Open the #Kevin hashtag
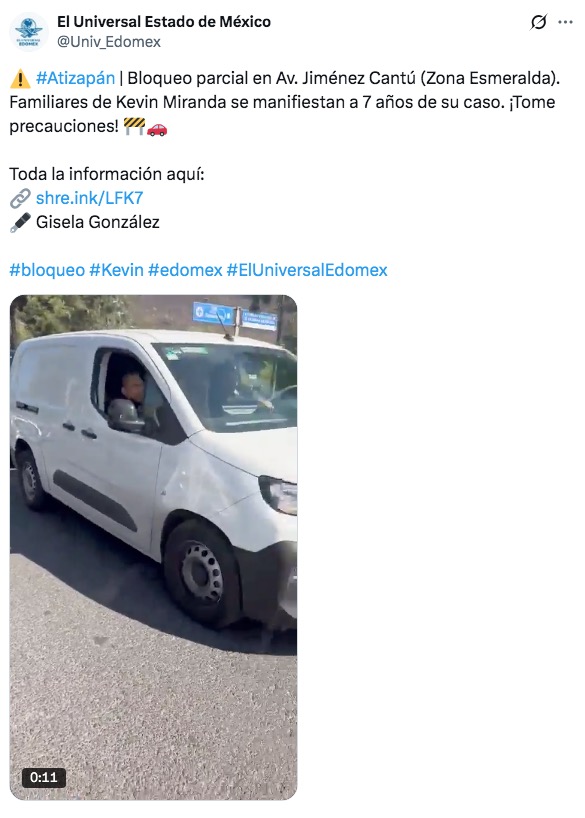Image resolution: width=585 pixels, height=818 pixels. coord(116,270)
